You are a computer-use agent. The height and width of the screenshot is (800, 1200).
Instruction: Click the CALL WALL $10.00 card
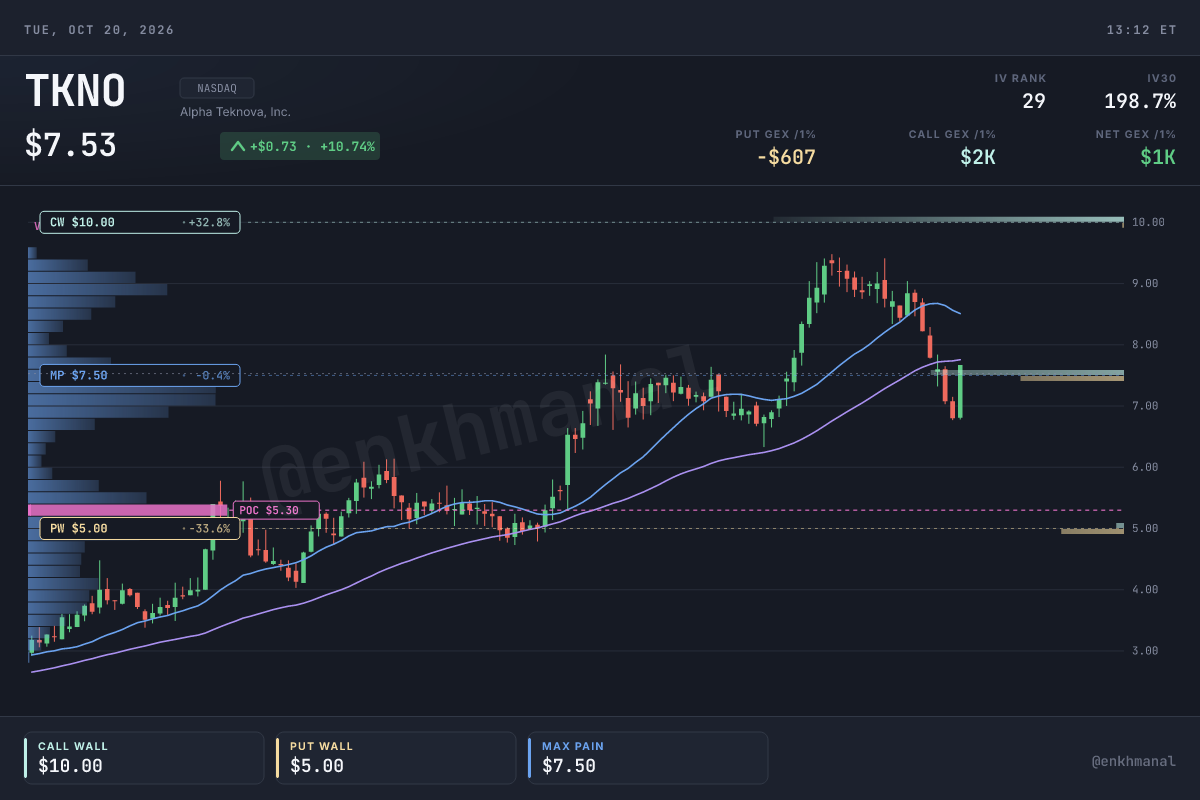pyautogui.click(x=144, y=758)
